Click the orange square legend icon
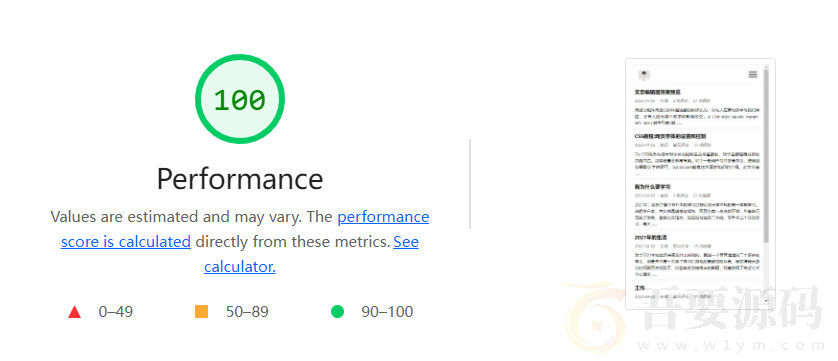The width and height of the screenshot is (838, 361). (x=201, y=311)
